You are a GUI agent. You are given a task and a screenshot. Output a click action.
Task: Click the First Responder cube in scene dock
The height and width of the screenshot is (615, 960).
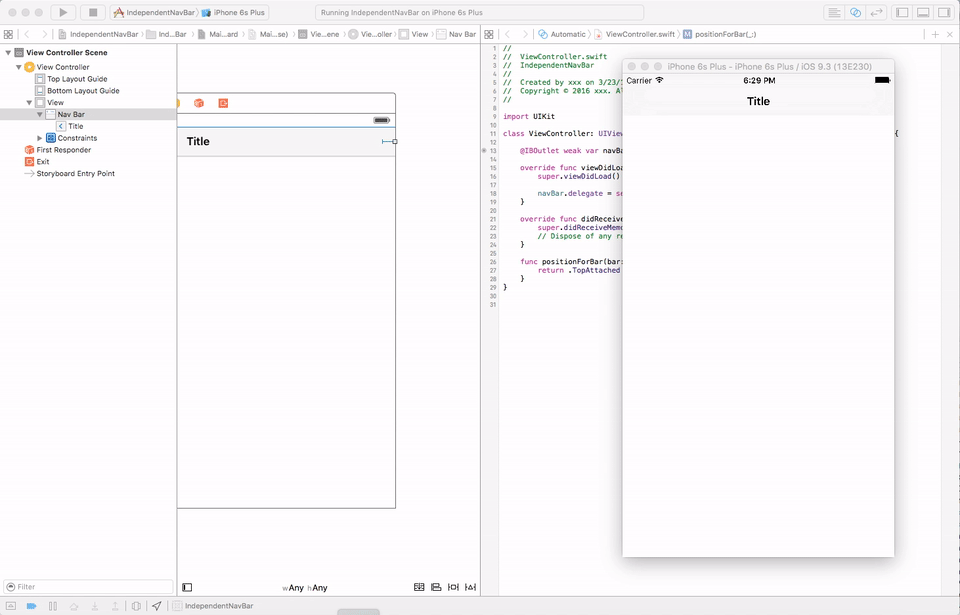coord(199,103)
